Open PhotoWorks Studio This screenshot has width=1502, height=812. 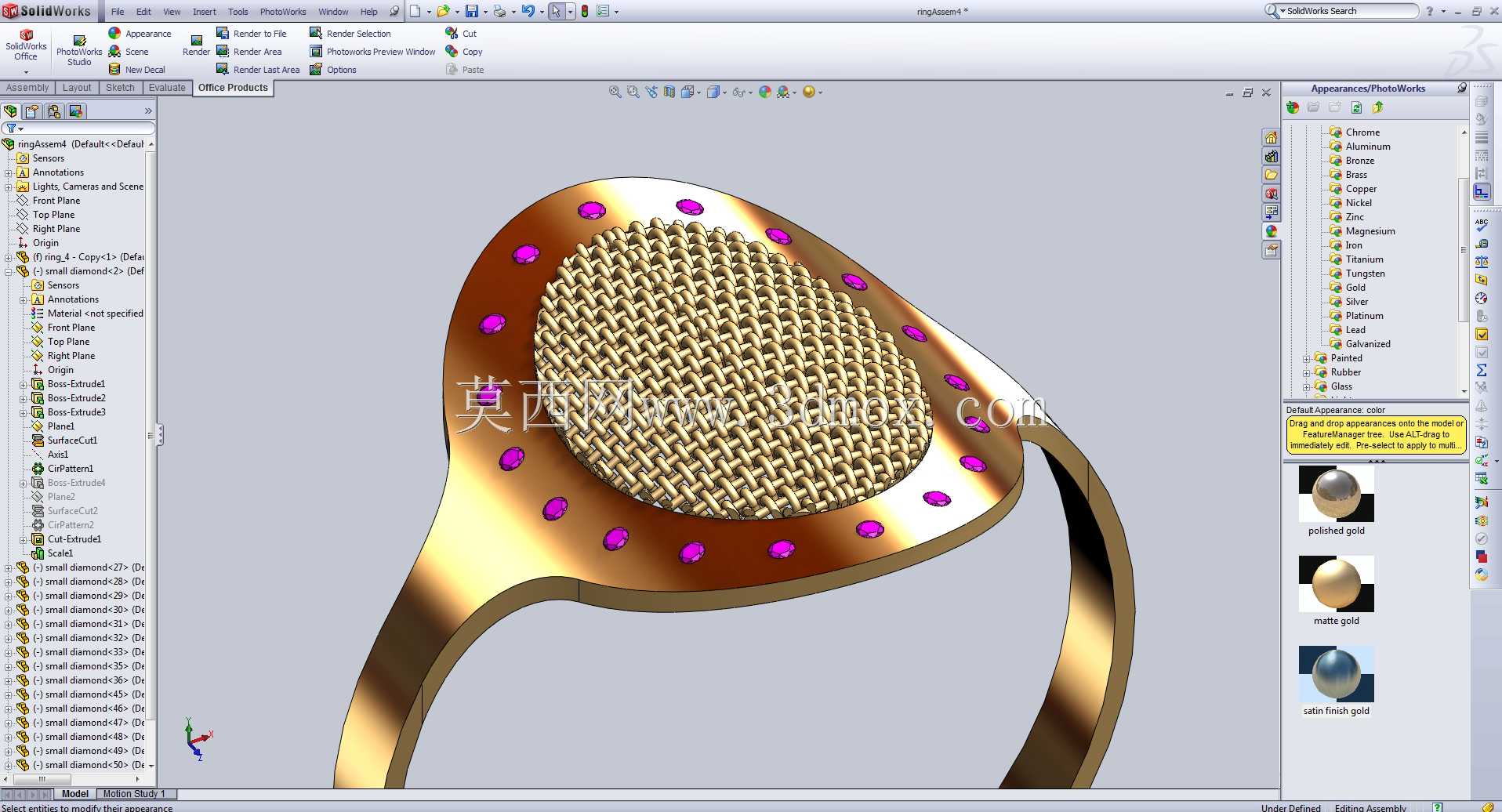(79, 51)
